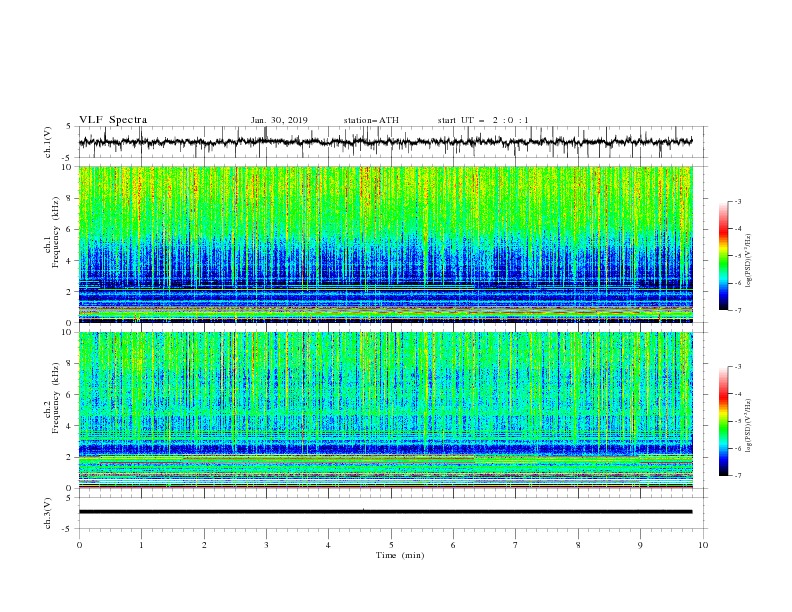The width and height of the screenshot is (792, 612).
Task: Click the ch.1 spectrogram panel
Action: click(385, 244)
